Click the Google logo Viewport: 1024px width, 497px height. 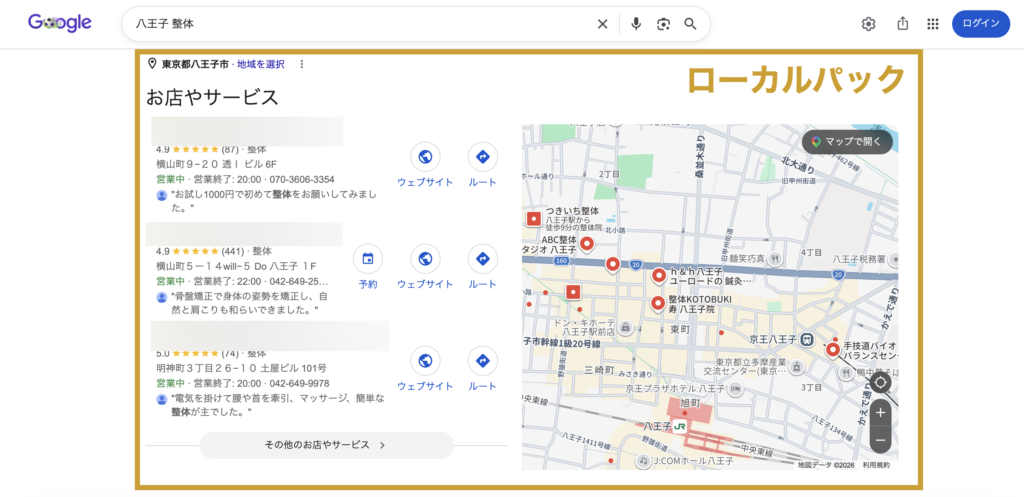tap(59, 24)
